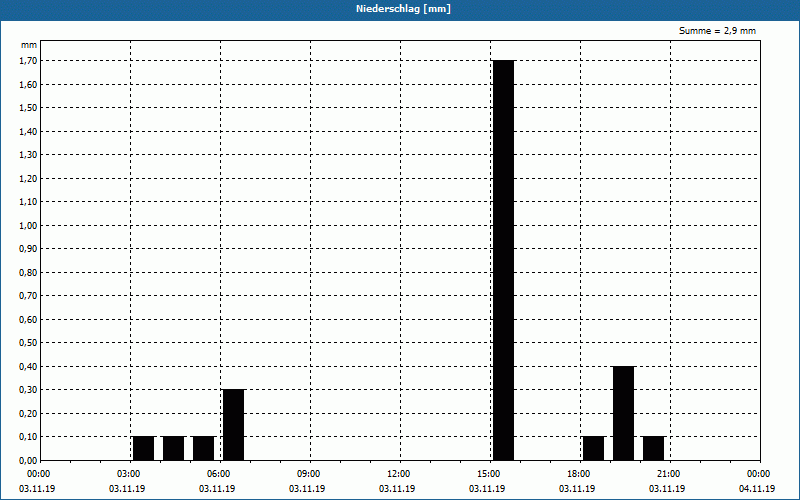The image size is (800, 500).
Task: Click the 0,10 mm bar just before 21:00
Action: click(x=653, y=448)
